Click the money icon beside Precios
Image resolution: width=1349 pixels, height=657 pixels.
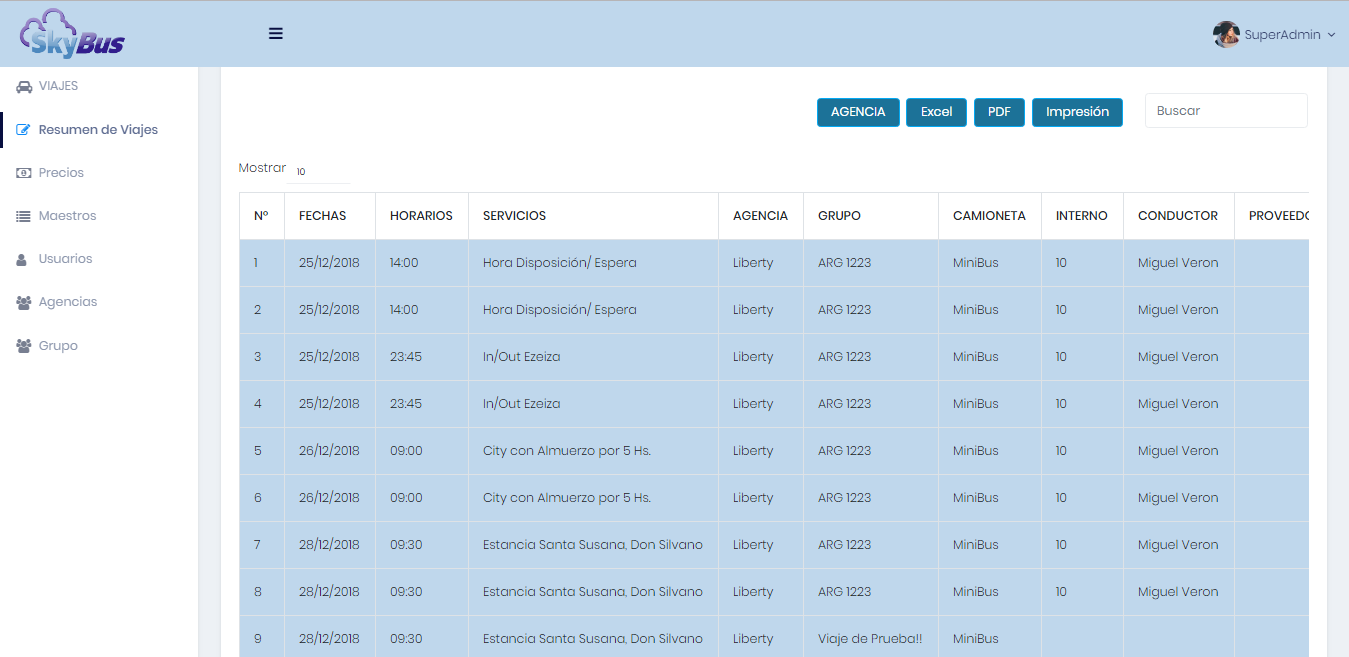(24, 173)
